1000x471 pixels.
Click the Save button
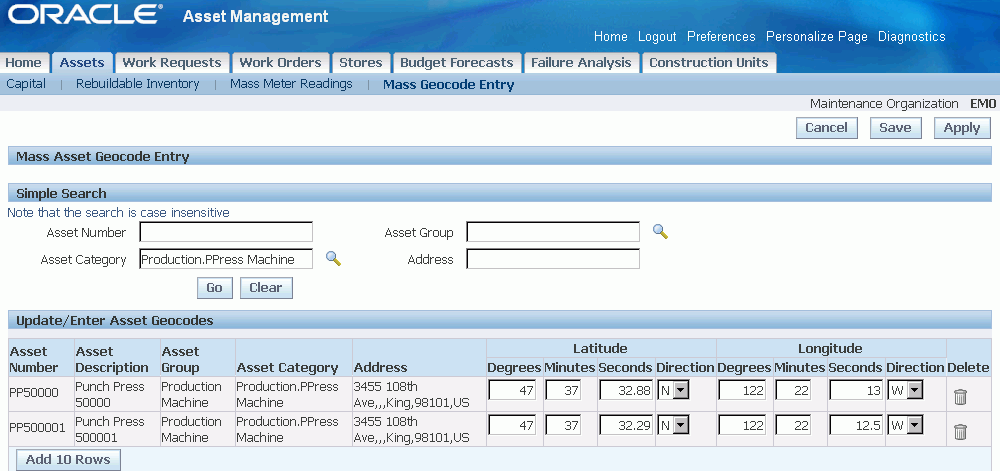tap(895, 127)
